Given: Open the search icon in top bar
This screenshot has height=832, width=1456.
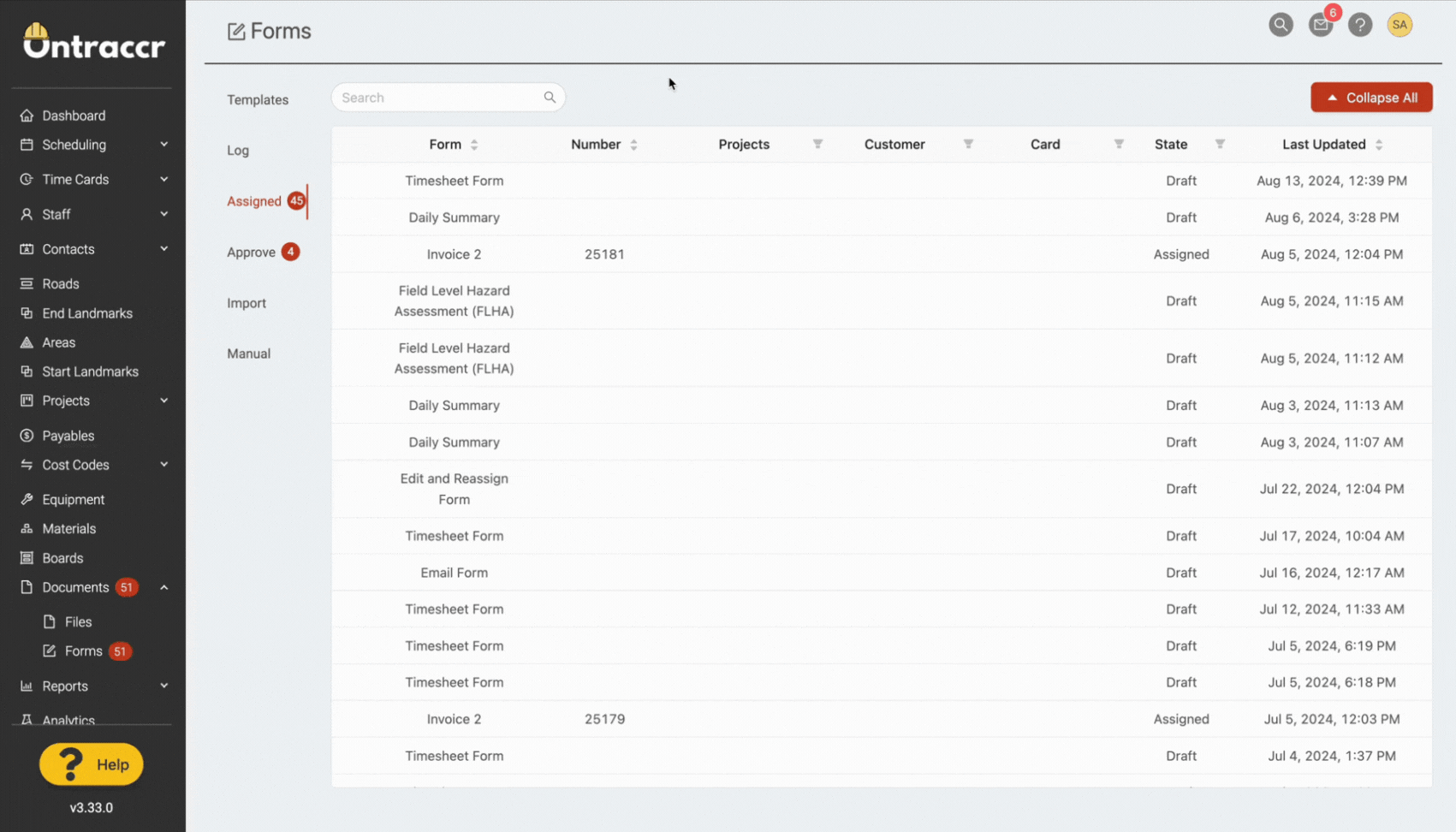Looking at the screenshot, I should pos(1281,25).
